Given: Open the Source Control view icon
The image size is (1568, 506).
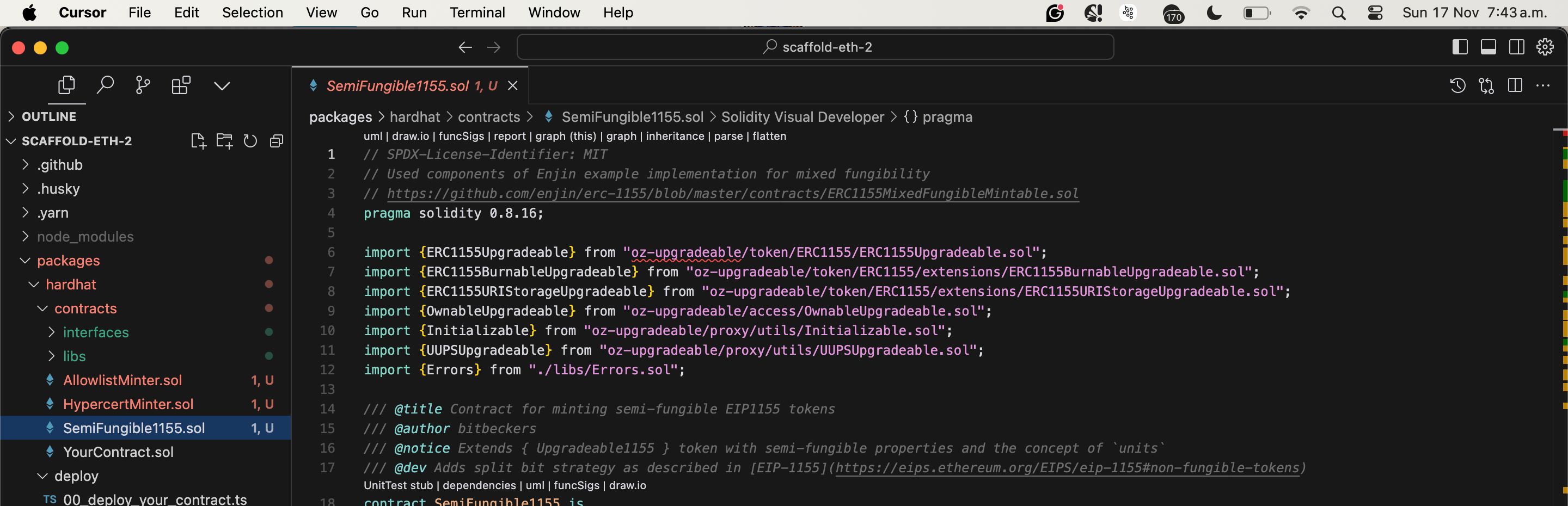Looking at the screenshot, I should pos(143,85).
